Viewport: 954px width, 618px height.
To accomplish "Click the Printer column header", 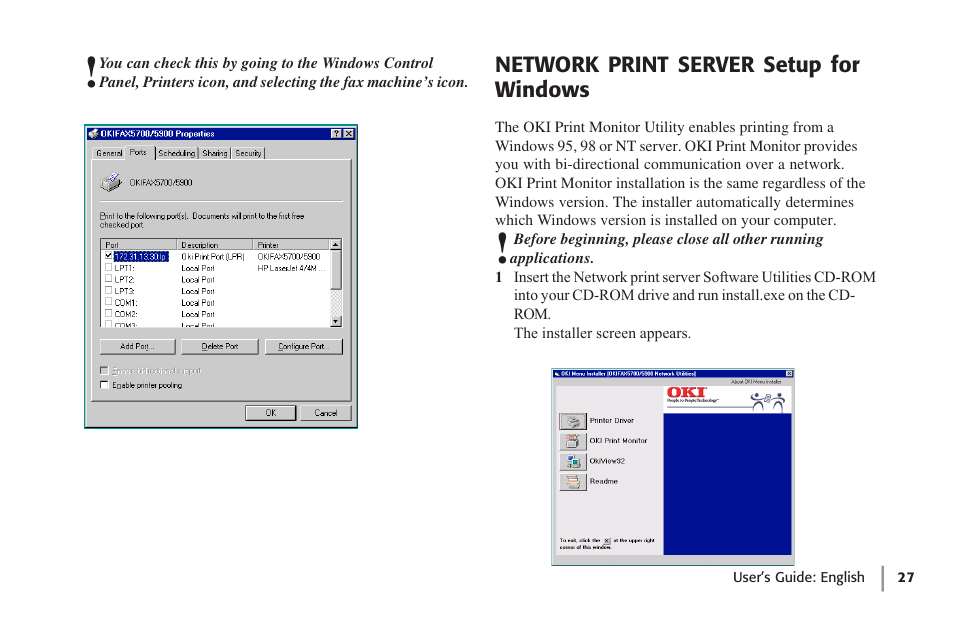I will (x=291, y=245).
